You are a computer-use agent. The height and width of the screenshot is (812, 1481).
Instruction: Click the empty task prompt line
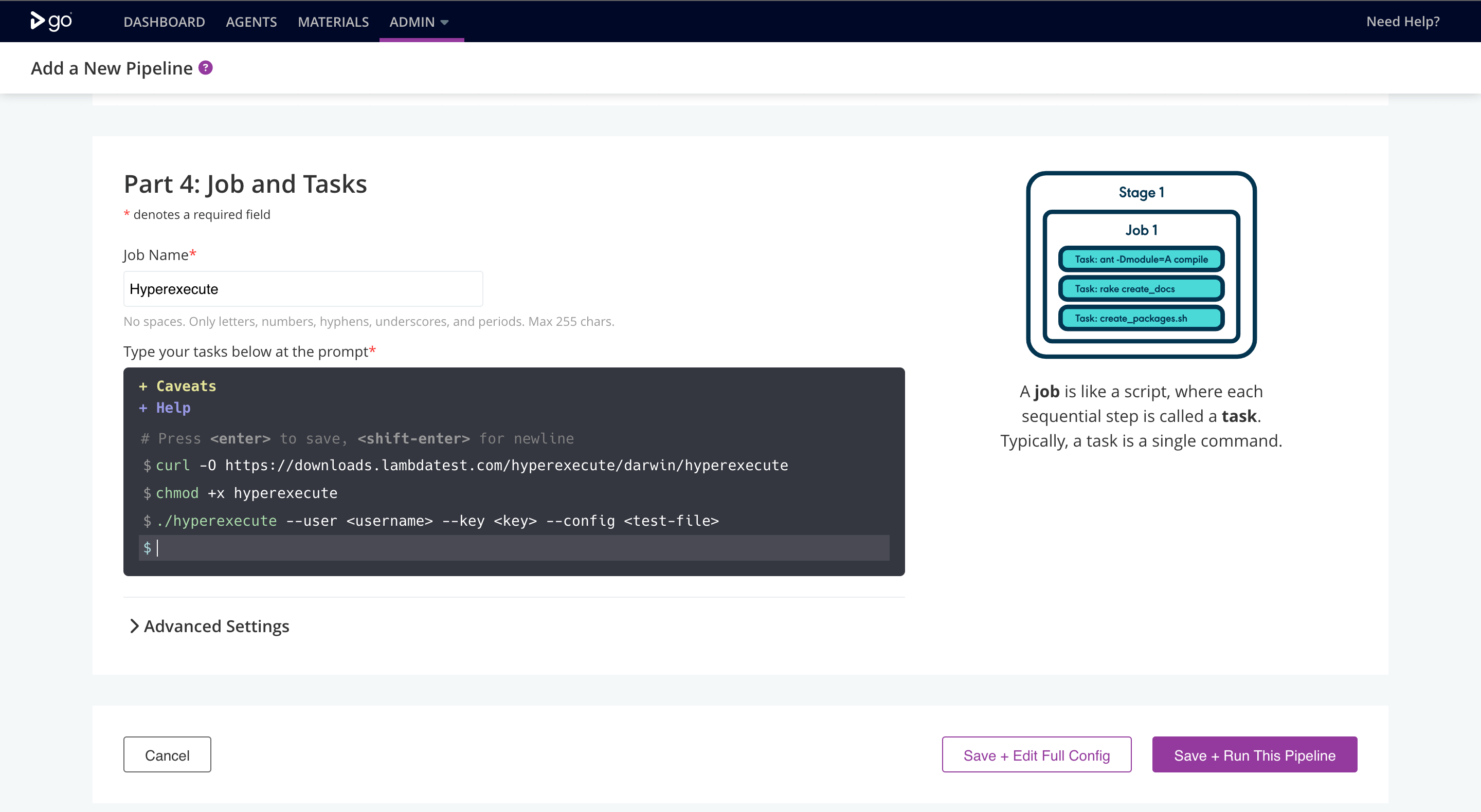point(517,548)
